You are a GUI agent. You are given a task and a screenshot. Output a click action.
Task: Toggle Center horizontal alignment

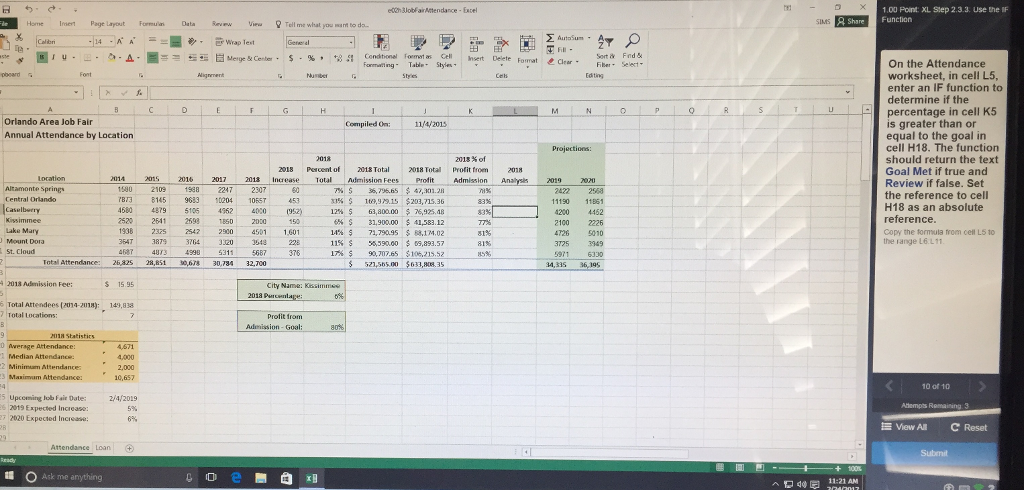point(164,58)
